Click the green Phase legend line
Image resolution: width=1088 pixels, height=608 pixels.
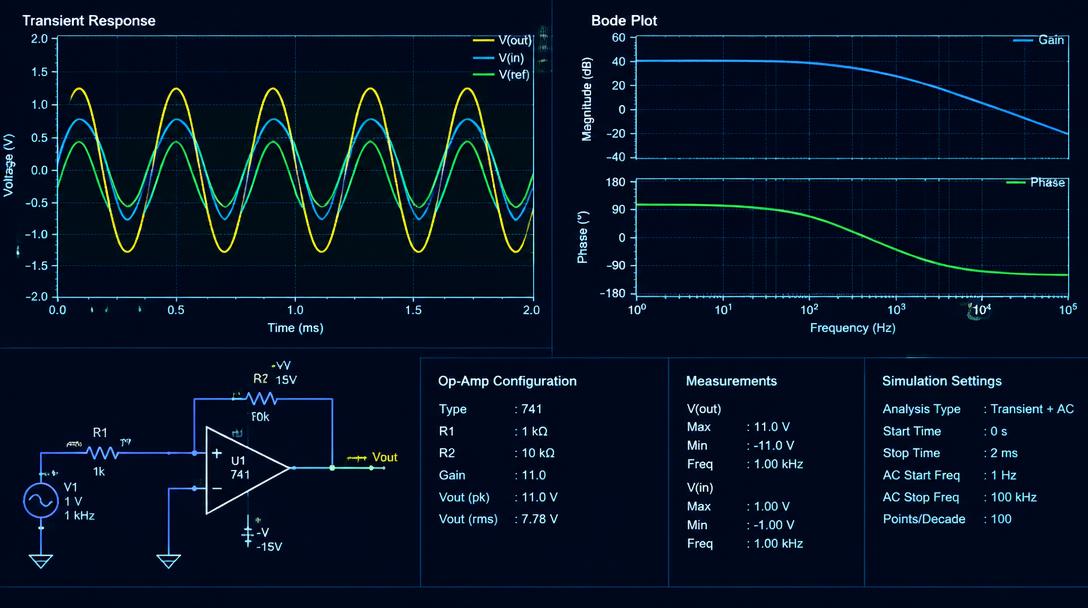(x=1016, y=183)
